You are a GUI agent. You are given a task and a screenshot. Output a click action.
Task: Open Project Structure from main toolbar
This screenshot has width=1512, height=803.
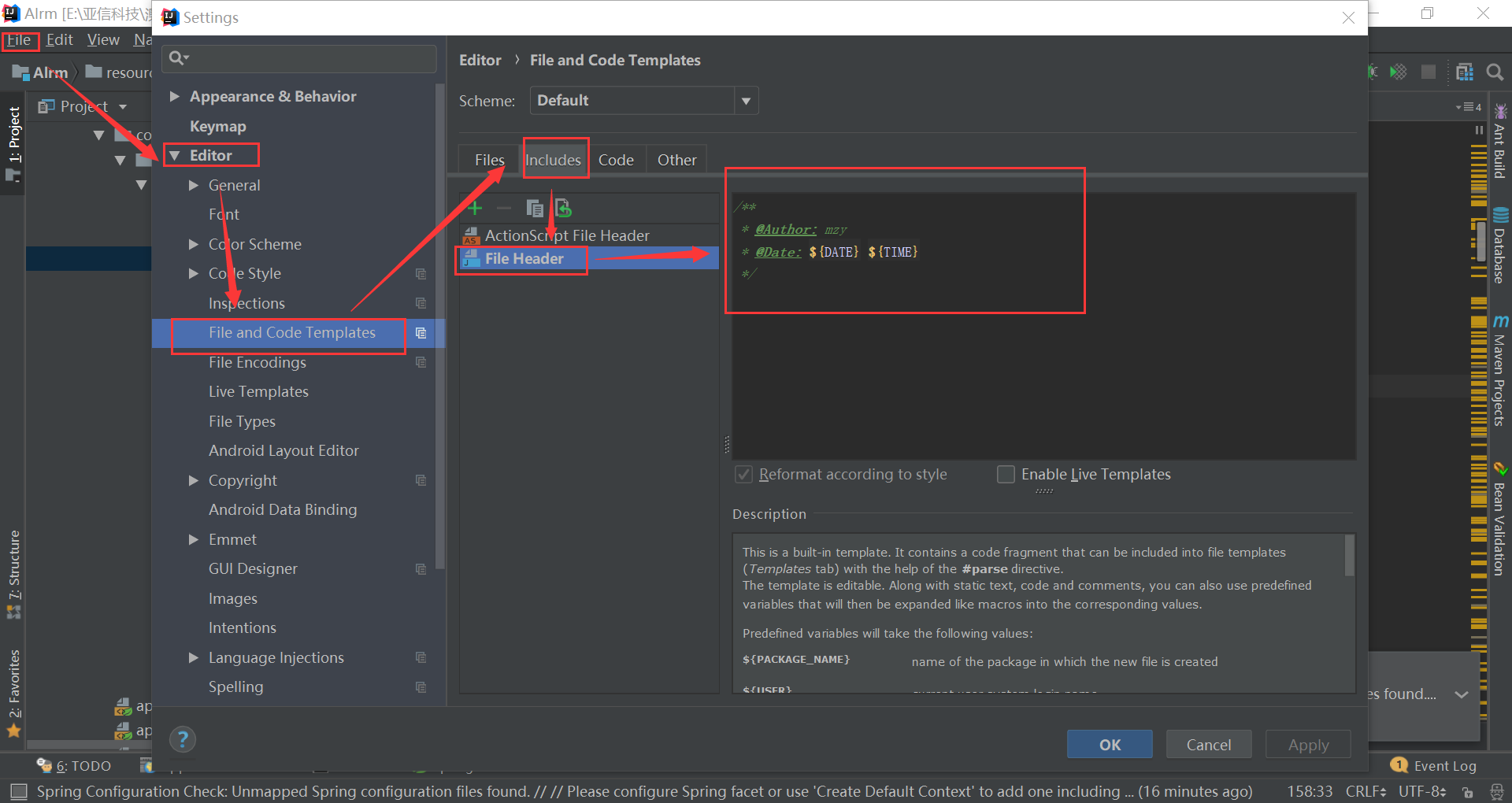pyautogui.click(x=1465, y=72)
